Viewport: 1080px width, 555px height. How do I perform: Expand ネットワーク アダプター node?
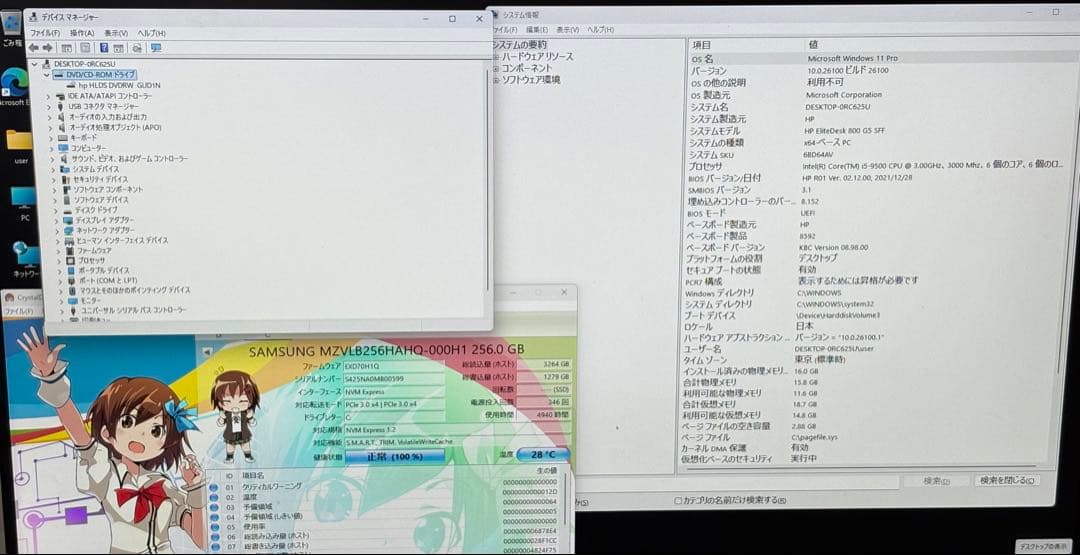57,230
